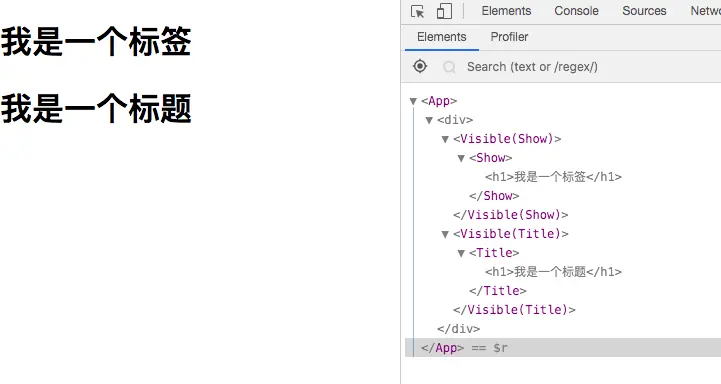This screenshot has width=721, height=384.
Task: Select the </Visible(Show)> closing tag
Action: click(x=510, y=215)
